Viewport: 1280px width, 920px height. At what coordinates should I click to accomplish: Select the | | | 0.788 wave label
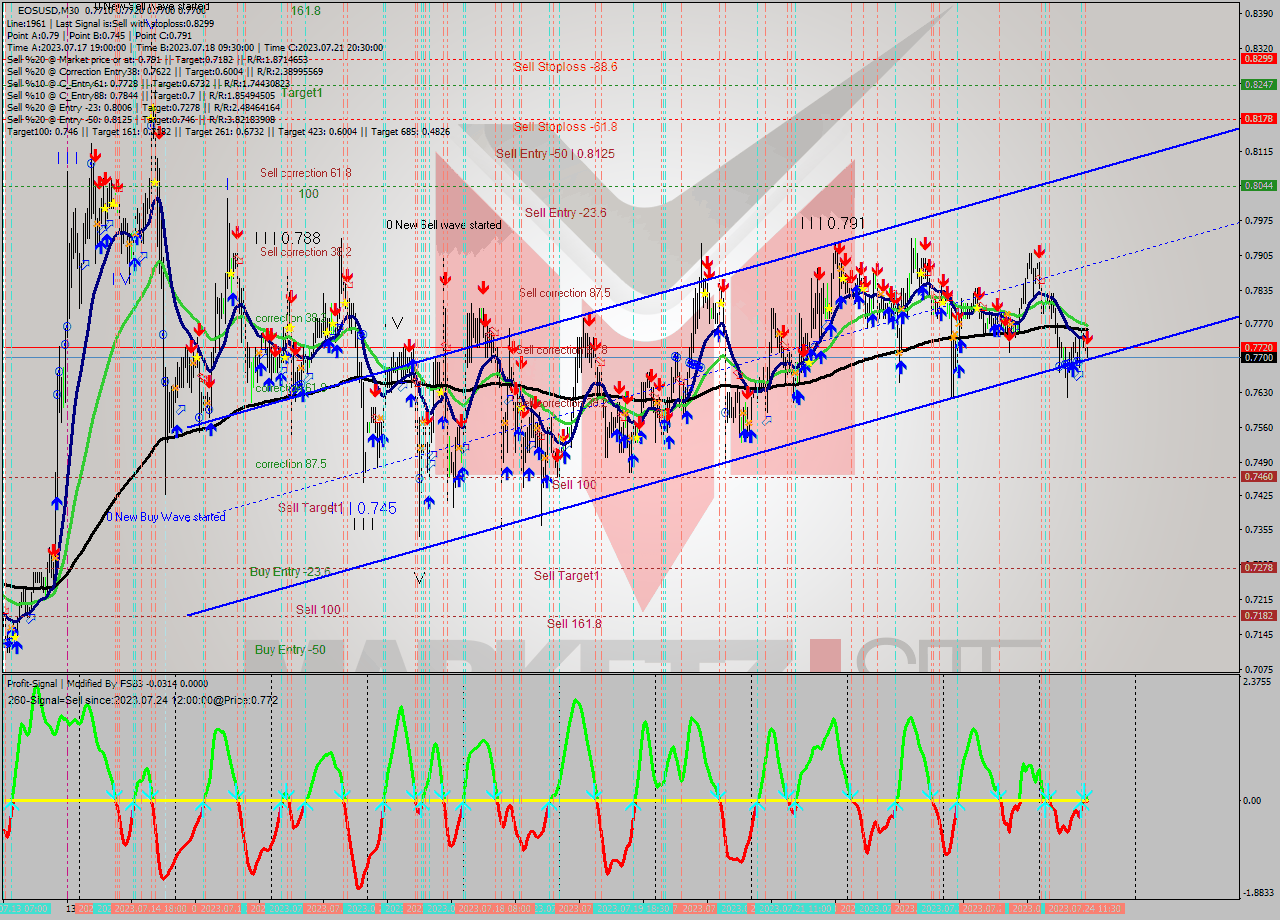pos(287,238)
